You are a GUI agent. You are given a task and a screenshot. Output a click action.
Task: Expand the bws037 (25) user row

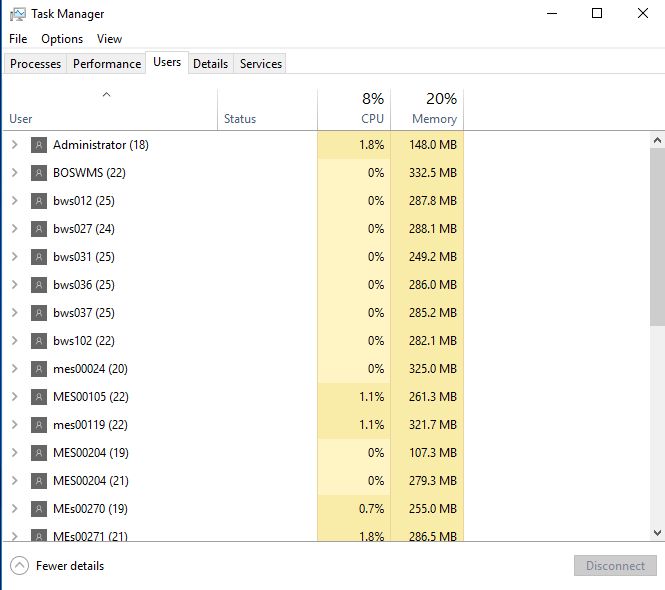14,313
